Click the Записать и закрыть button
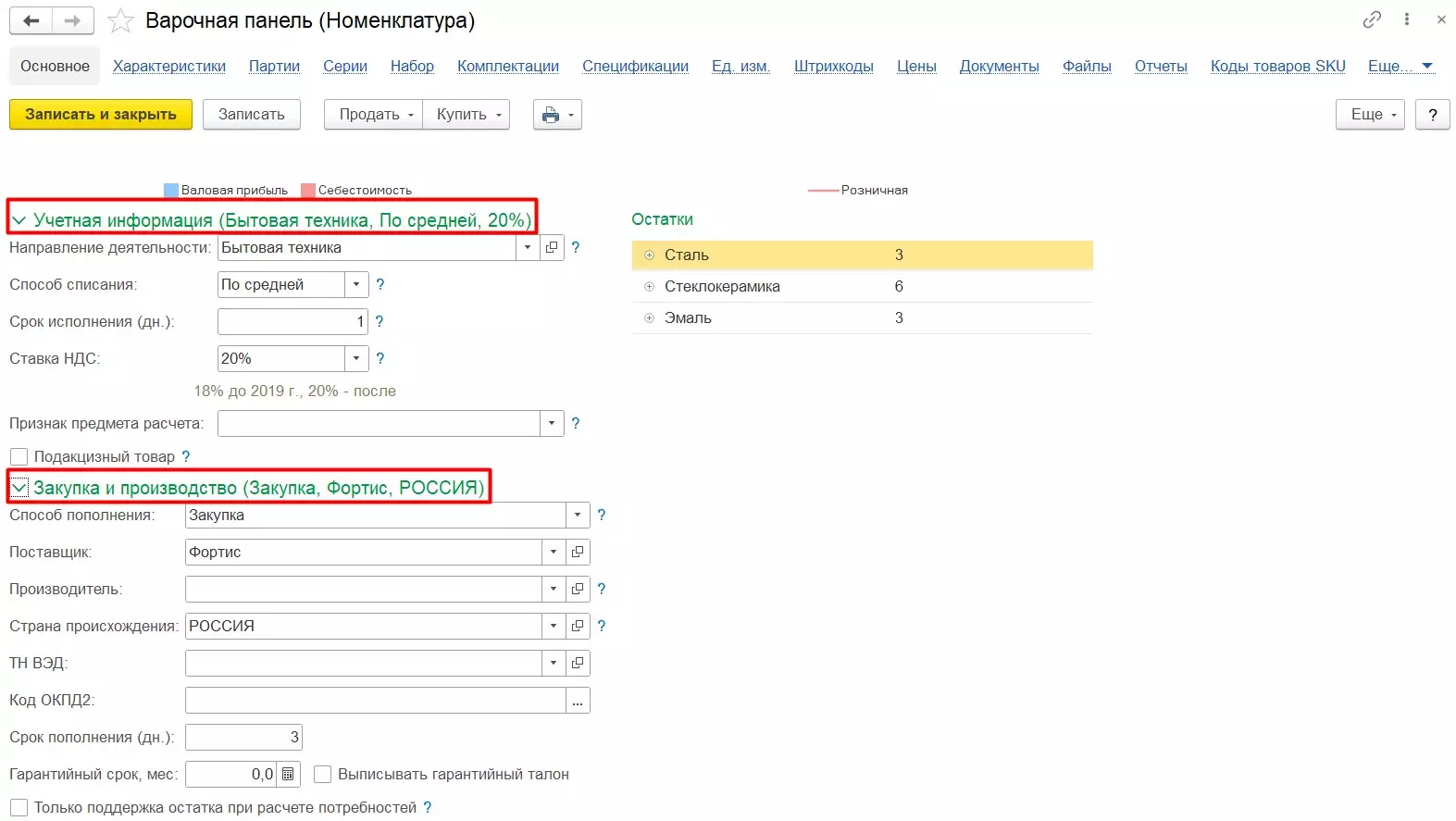Screen dimensions: 1456x821 coord(101,115)
